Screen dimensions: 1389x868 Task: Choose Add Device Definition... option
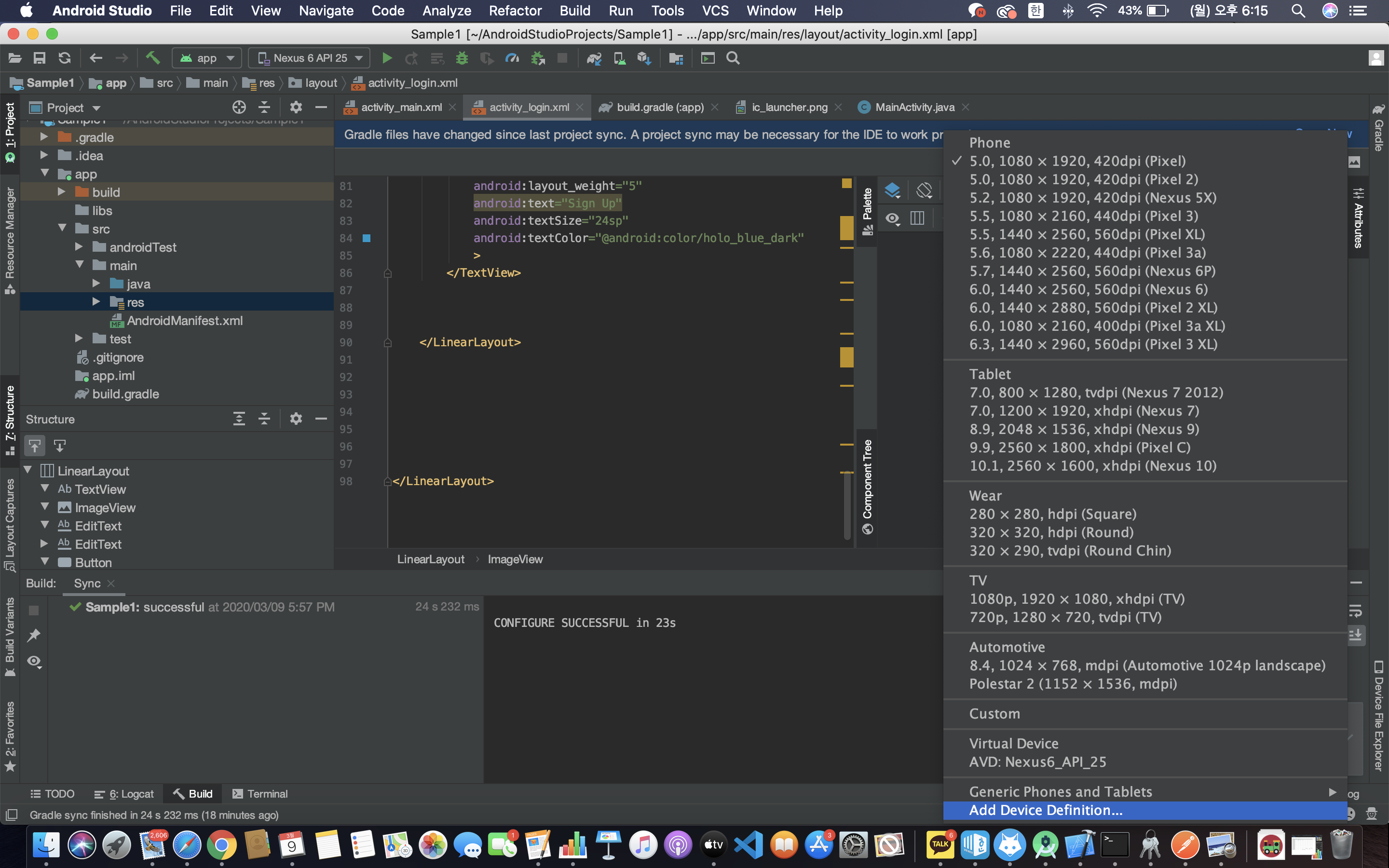click(1046, 810)
